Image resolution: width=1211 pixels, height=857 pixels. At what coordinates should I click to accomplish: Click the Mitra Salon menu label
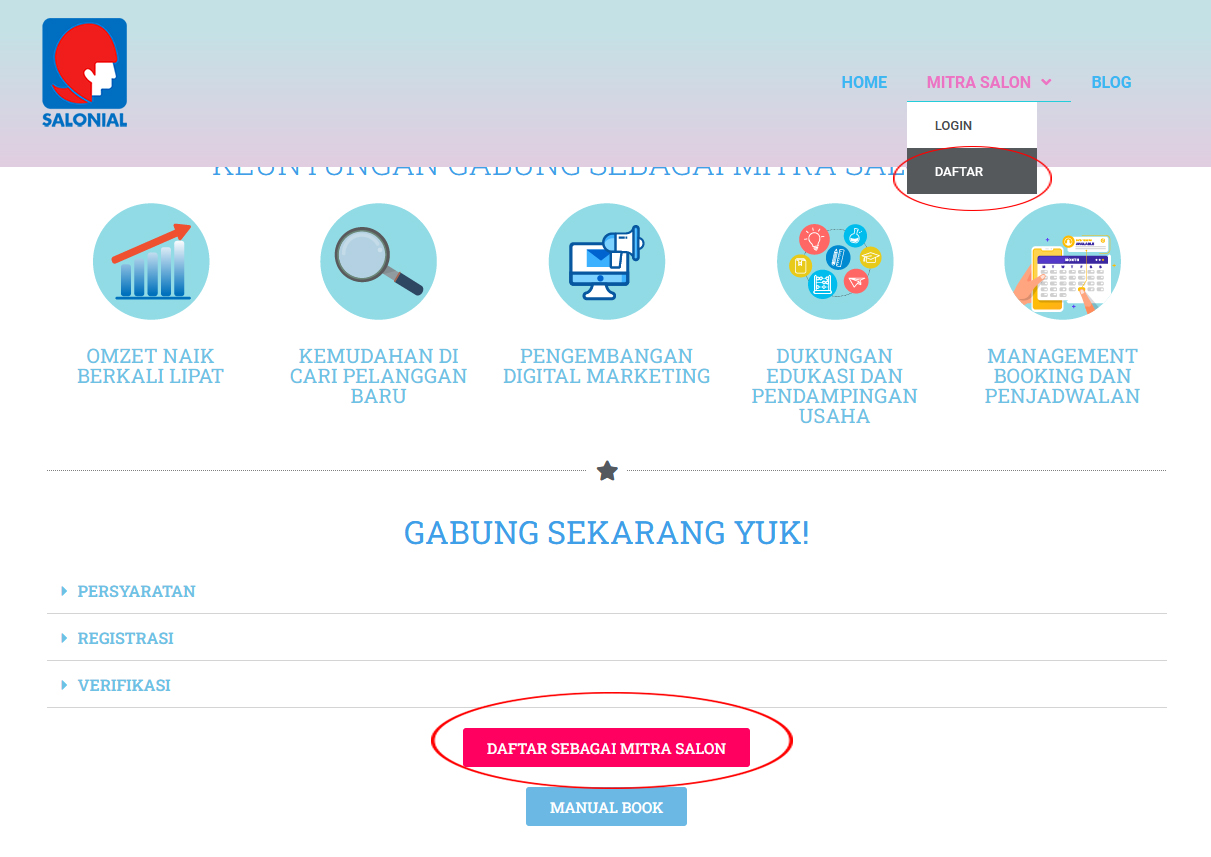tap(978, 82)
